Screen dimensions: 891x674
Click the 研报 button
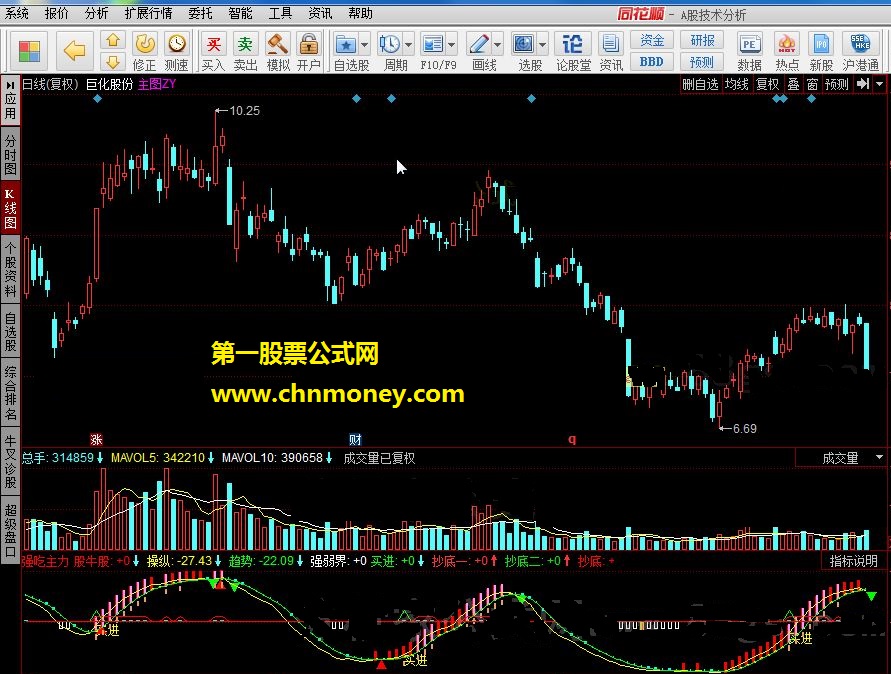pos(702,40)
